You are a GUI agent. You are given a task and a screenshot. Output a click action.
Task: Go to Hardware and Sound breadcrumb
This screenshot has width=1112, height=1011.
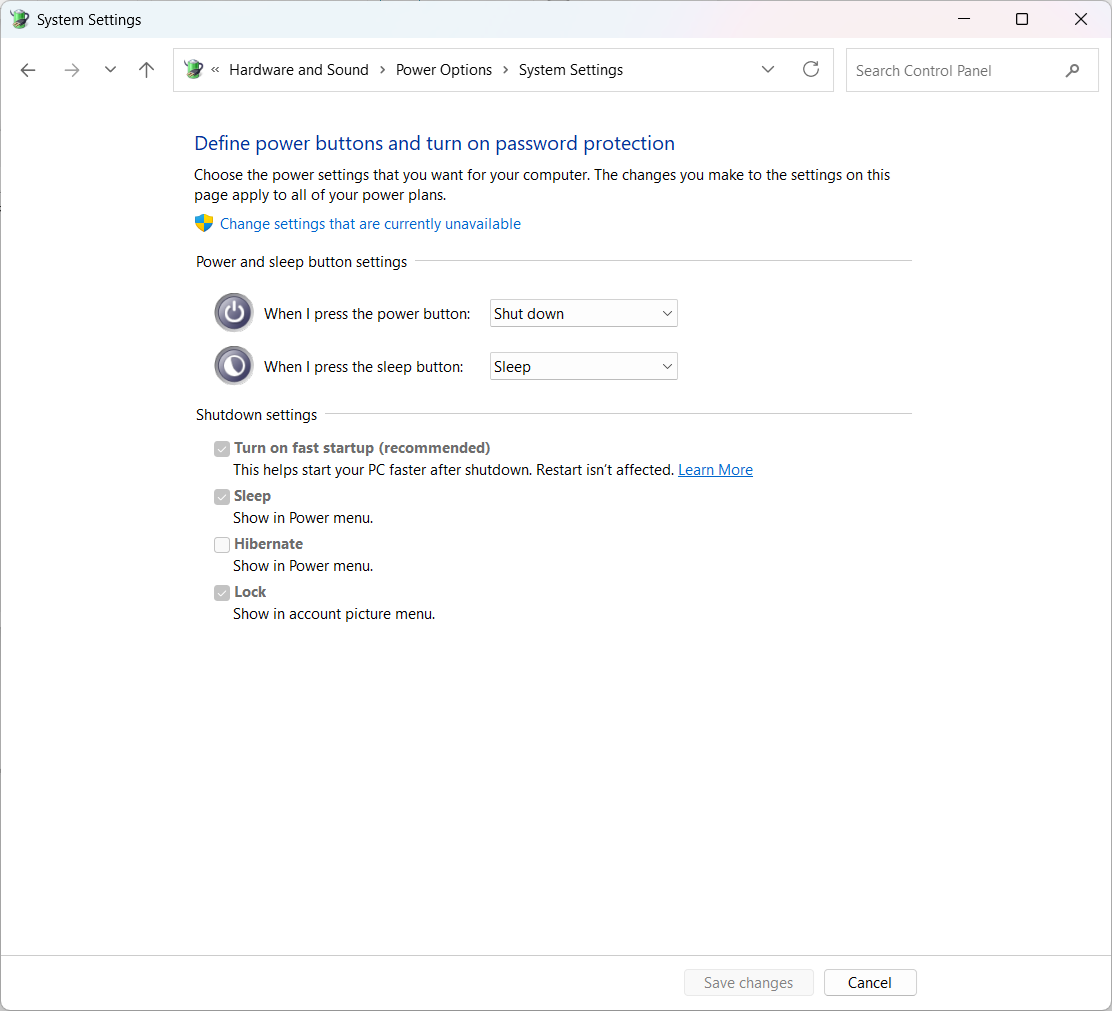click(299, 70)
